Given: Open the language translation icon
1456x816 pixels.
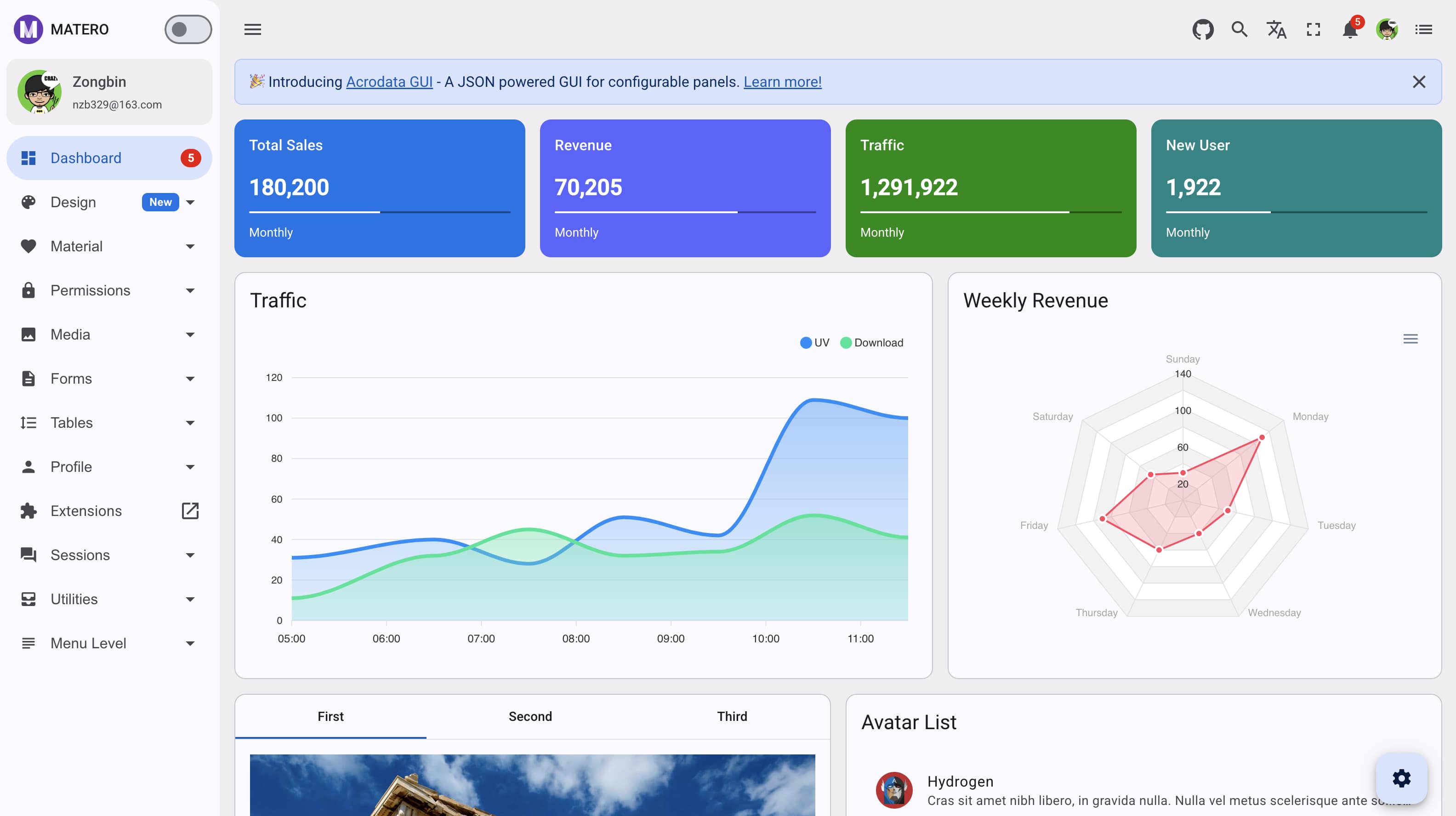Looking at the screenshot, I should (1276, 29).
